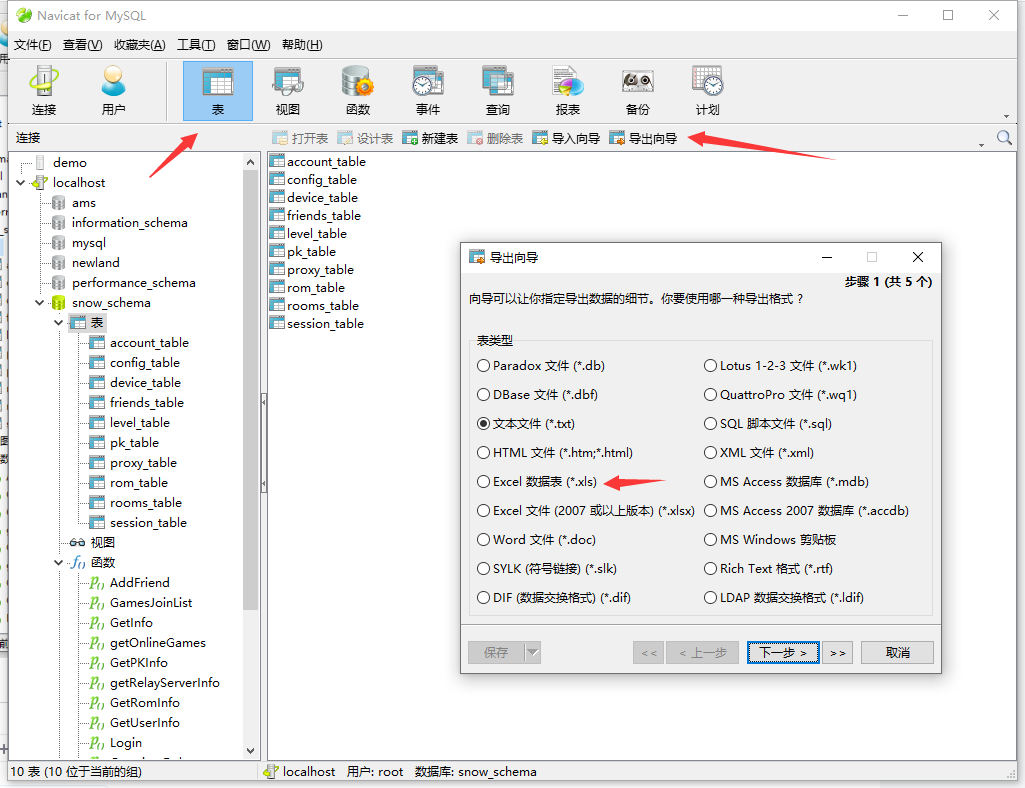Choose Excel 数据表 (*.xls) format
1025x788 pixels.
pos(537,481)
